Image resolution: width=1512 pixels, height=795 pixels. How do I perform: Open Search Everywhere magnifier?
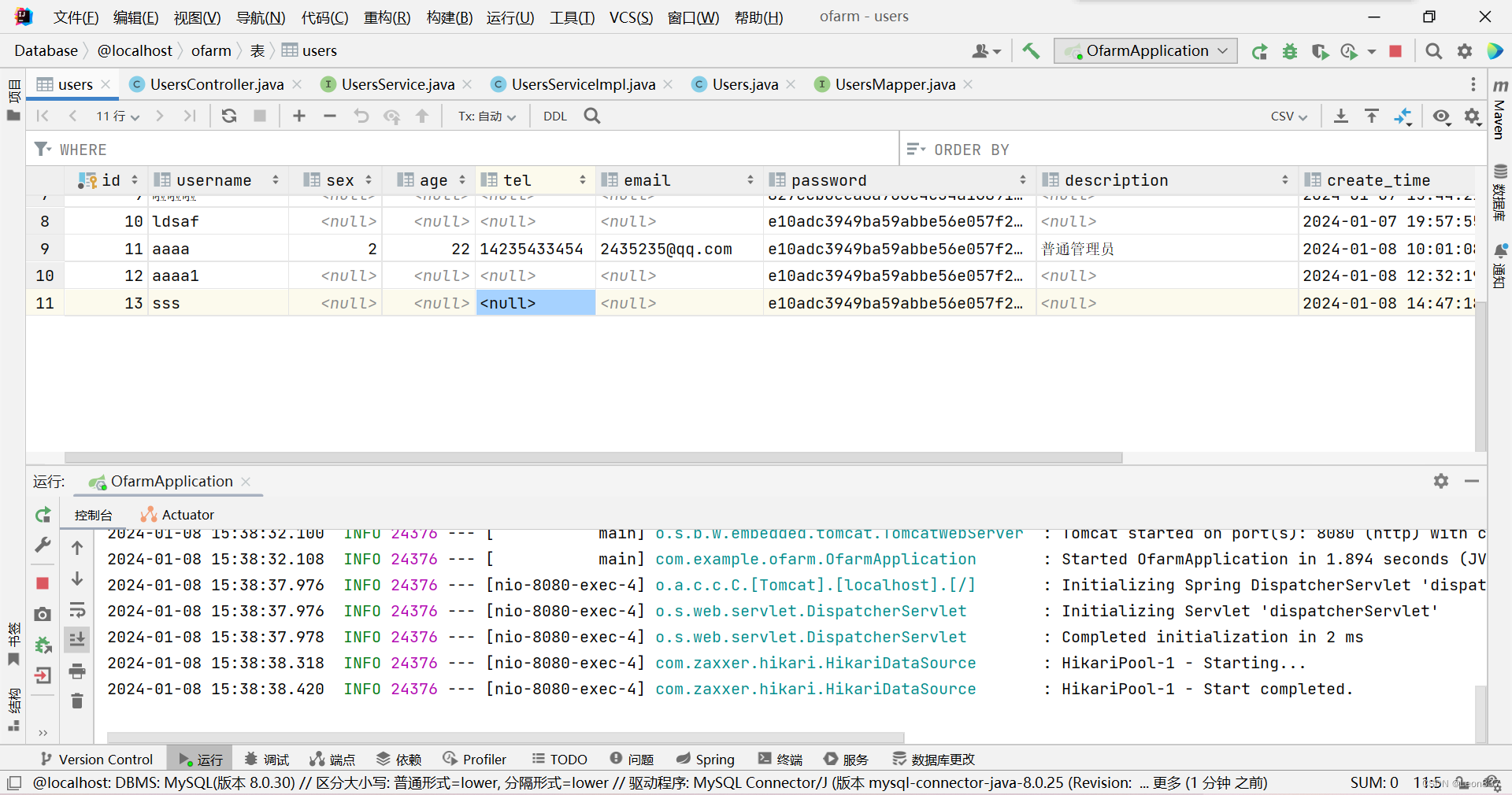[1433, 50]
